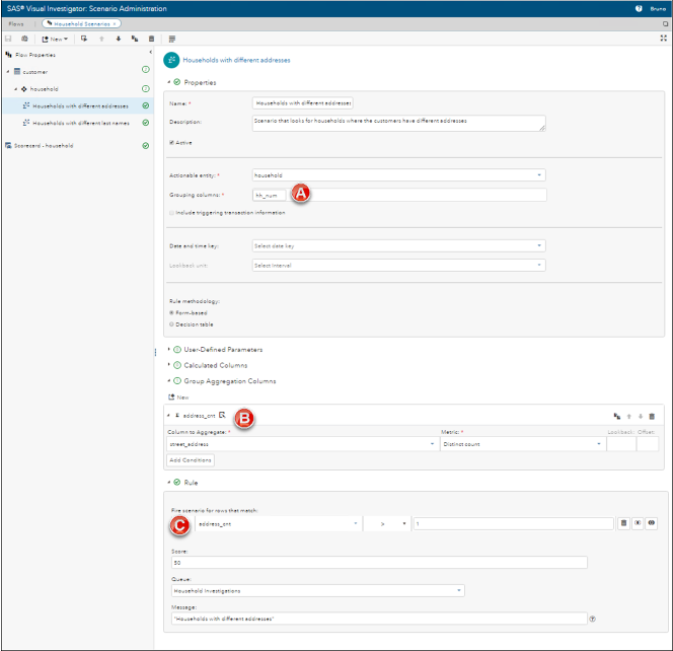Toggle the Active checkbox

click(172, 142)
